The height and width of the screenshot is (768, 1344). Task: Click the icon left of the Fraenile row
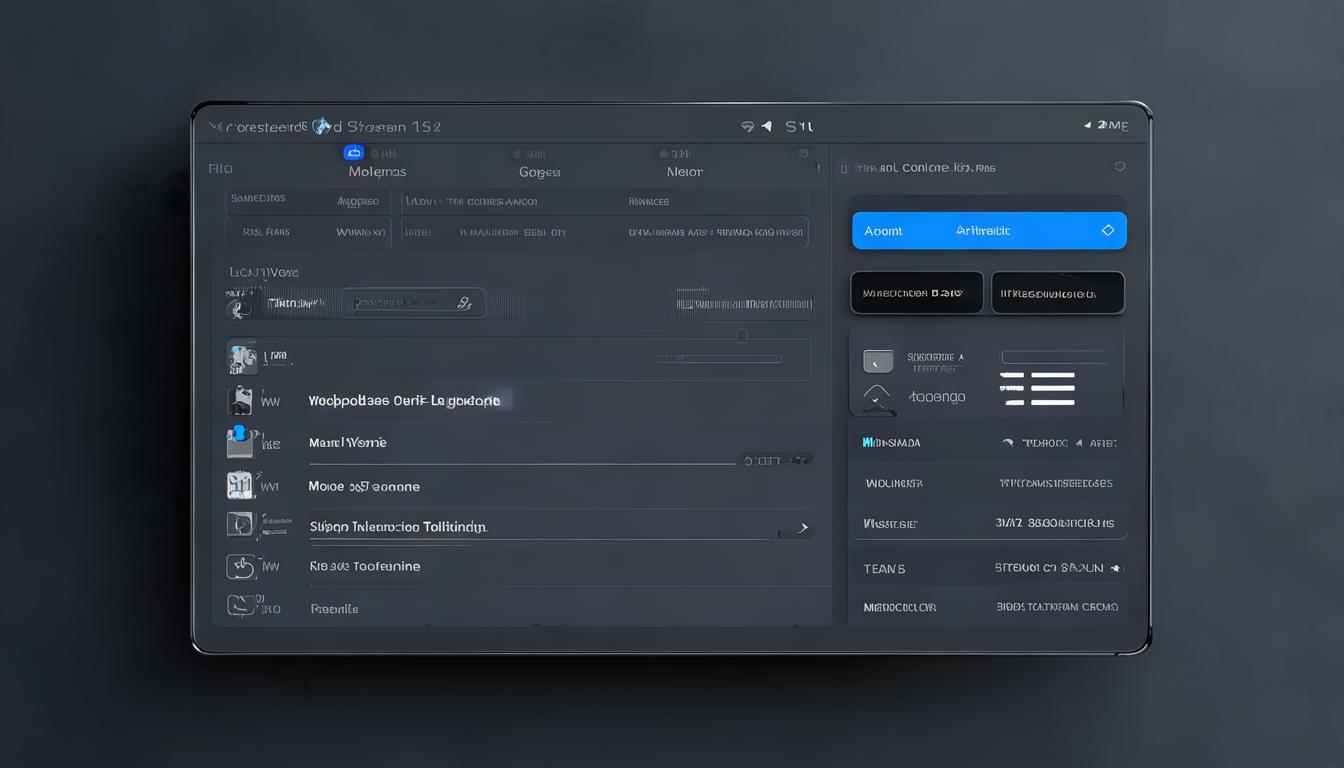[x=240, y=605]
